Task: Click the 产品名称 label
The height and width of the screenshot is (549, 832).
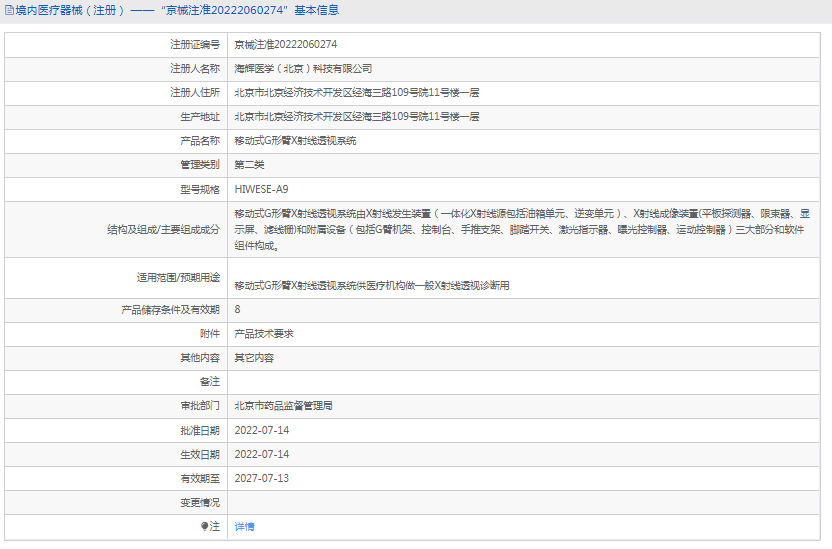Action: pyautogui.click(x=200, y=141)
